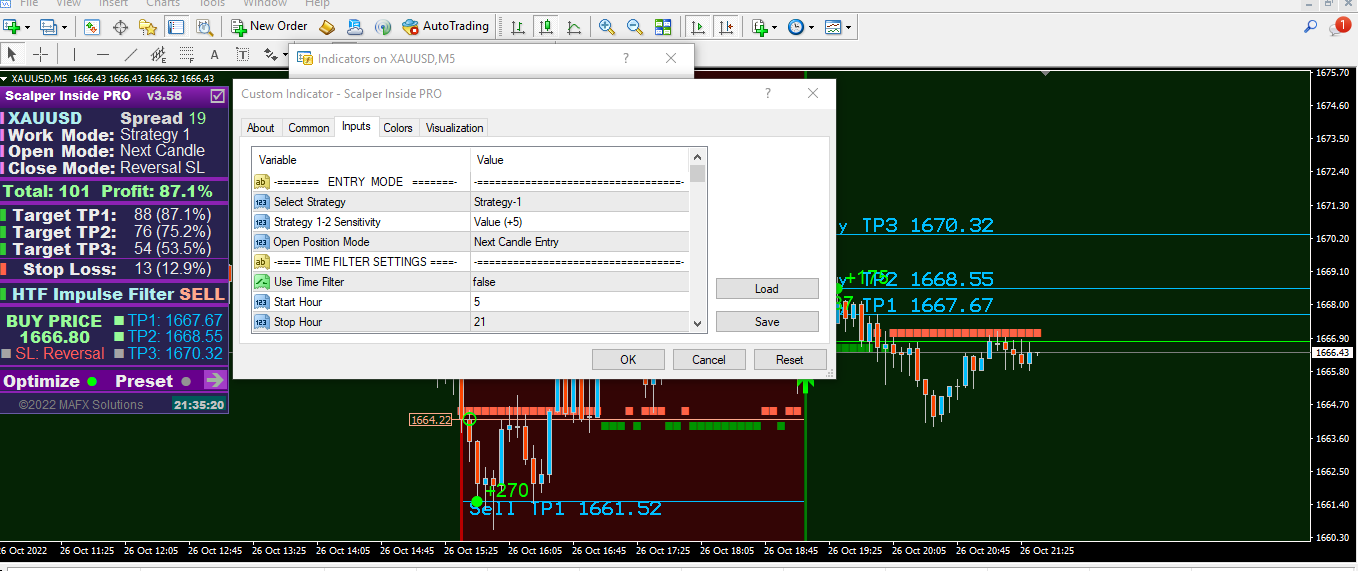Open the Charts menu
The height and width of the screenshot is (571, 1358).
coord(162,4)
